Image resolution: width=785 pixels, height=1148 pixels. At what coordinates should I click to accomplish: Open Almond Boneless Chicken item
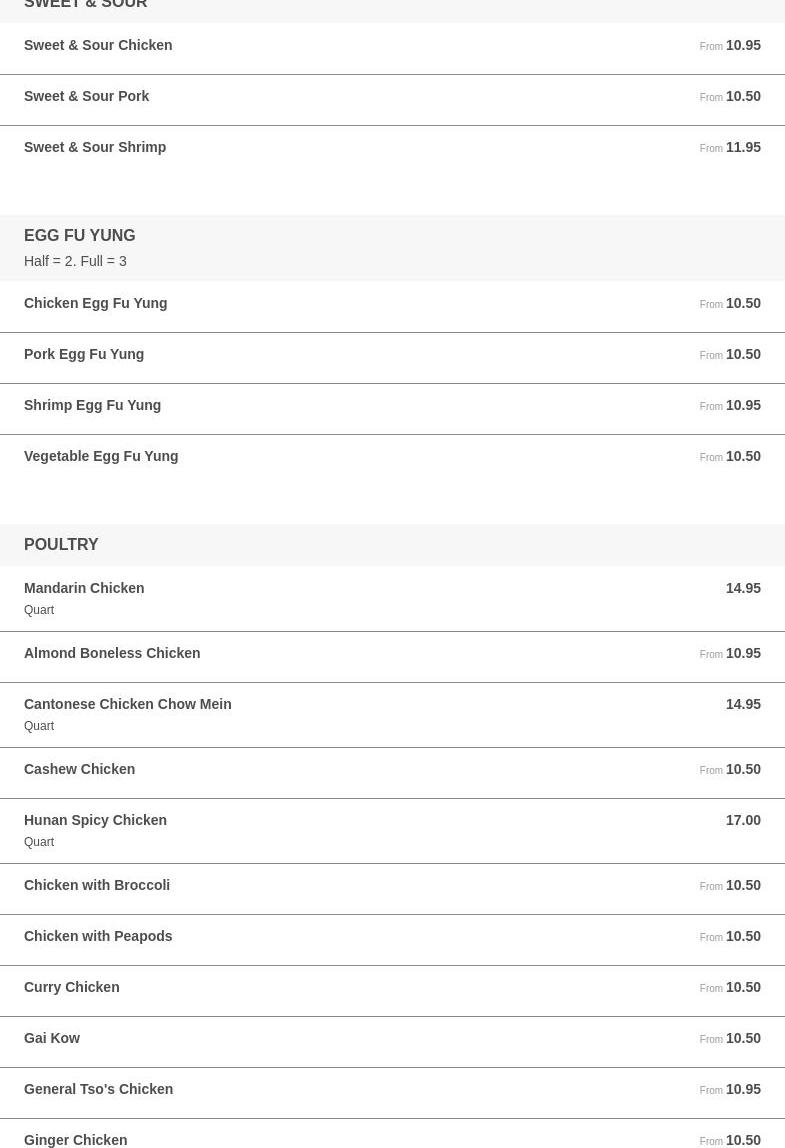tap(392, 657)
